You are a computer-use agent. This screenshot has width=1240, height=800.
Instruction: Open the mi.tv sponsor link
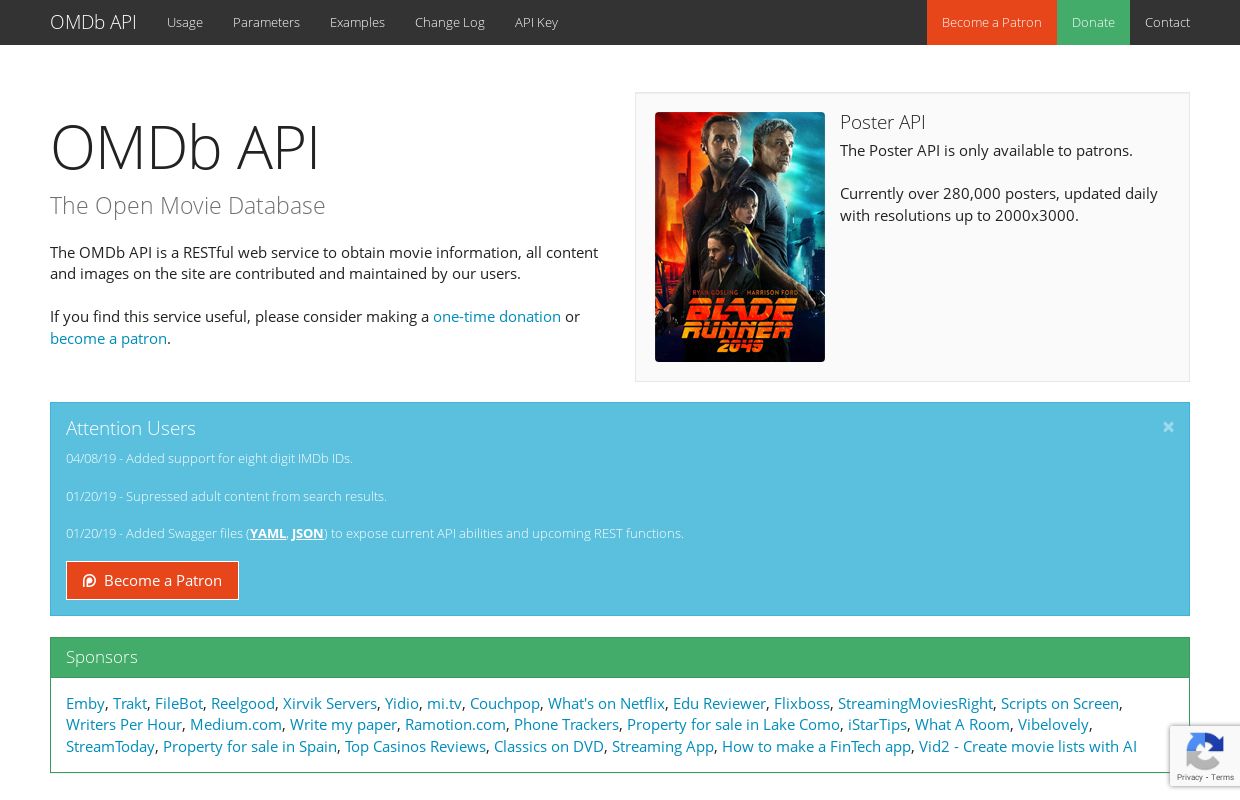pos(444,703)
